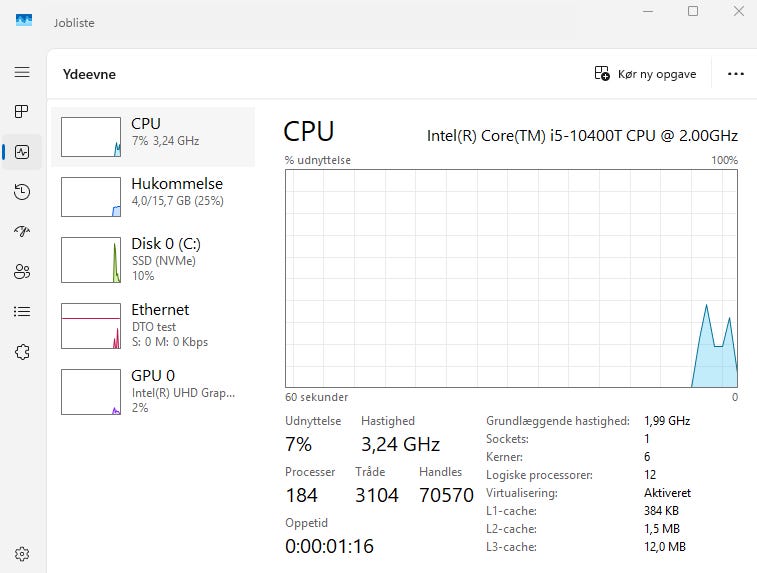757x573 pixels.
Task: Select the Ethernet DTO test entry
Action: click(x=153, y=326)
